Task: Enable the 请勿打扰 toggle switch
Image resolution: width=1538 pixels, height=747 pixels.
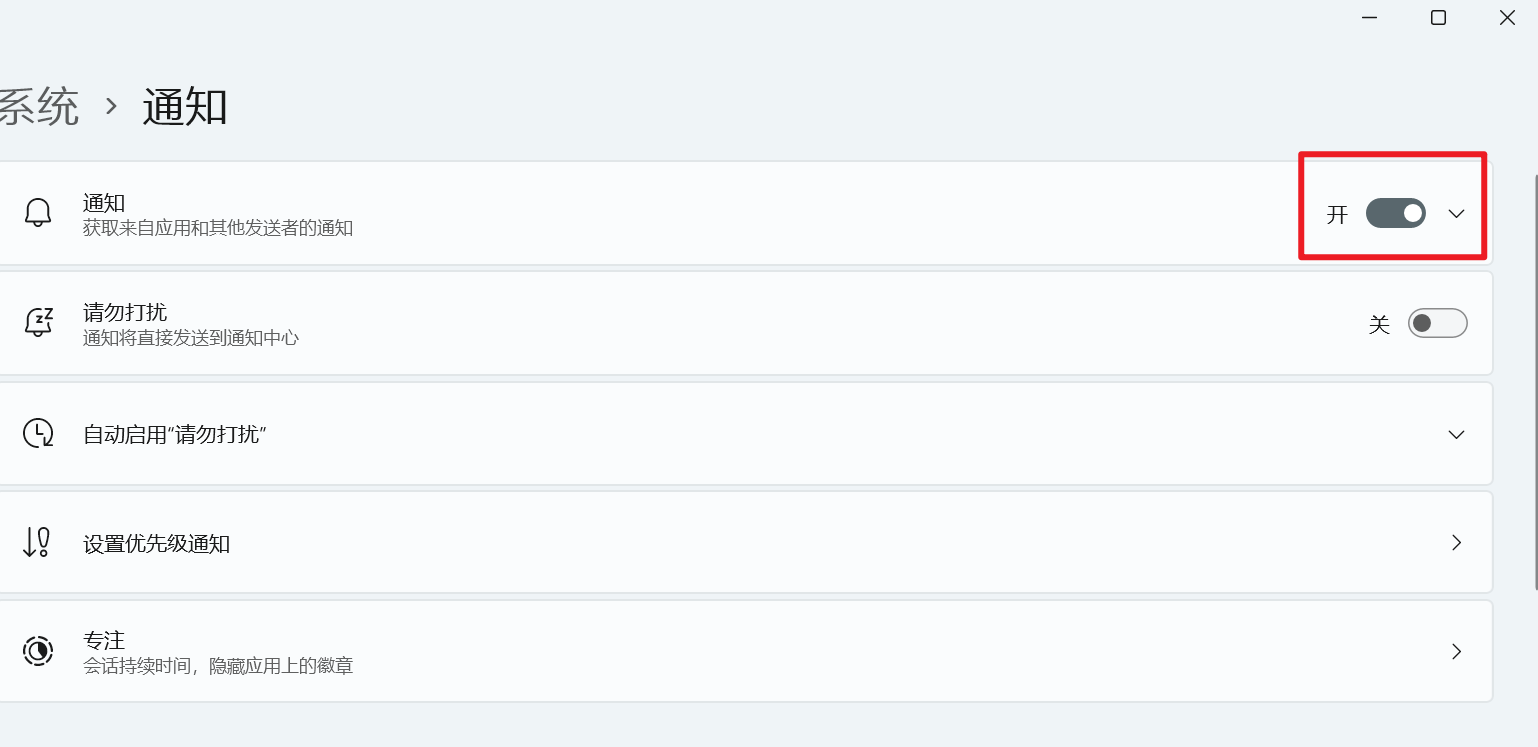Action: coord(1437,323)
